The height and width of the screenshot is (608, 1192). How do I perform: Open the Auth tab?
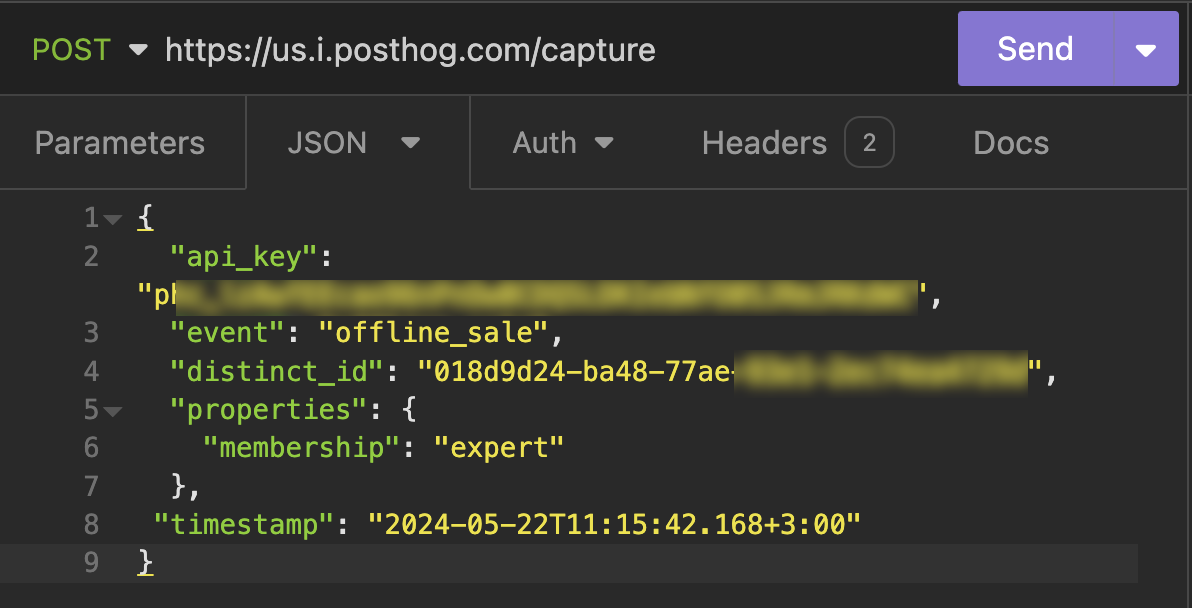point(544,143)
